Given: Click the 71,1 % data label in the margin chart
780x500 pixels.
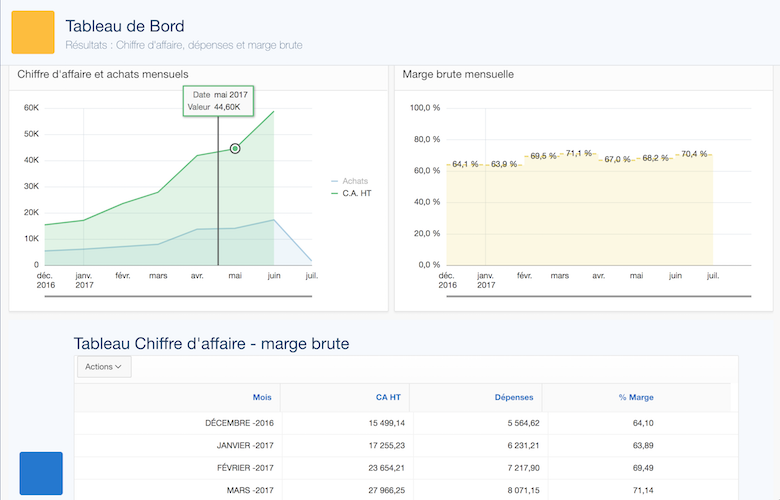Looking at the screenshot, I should point(579,154).
